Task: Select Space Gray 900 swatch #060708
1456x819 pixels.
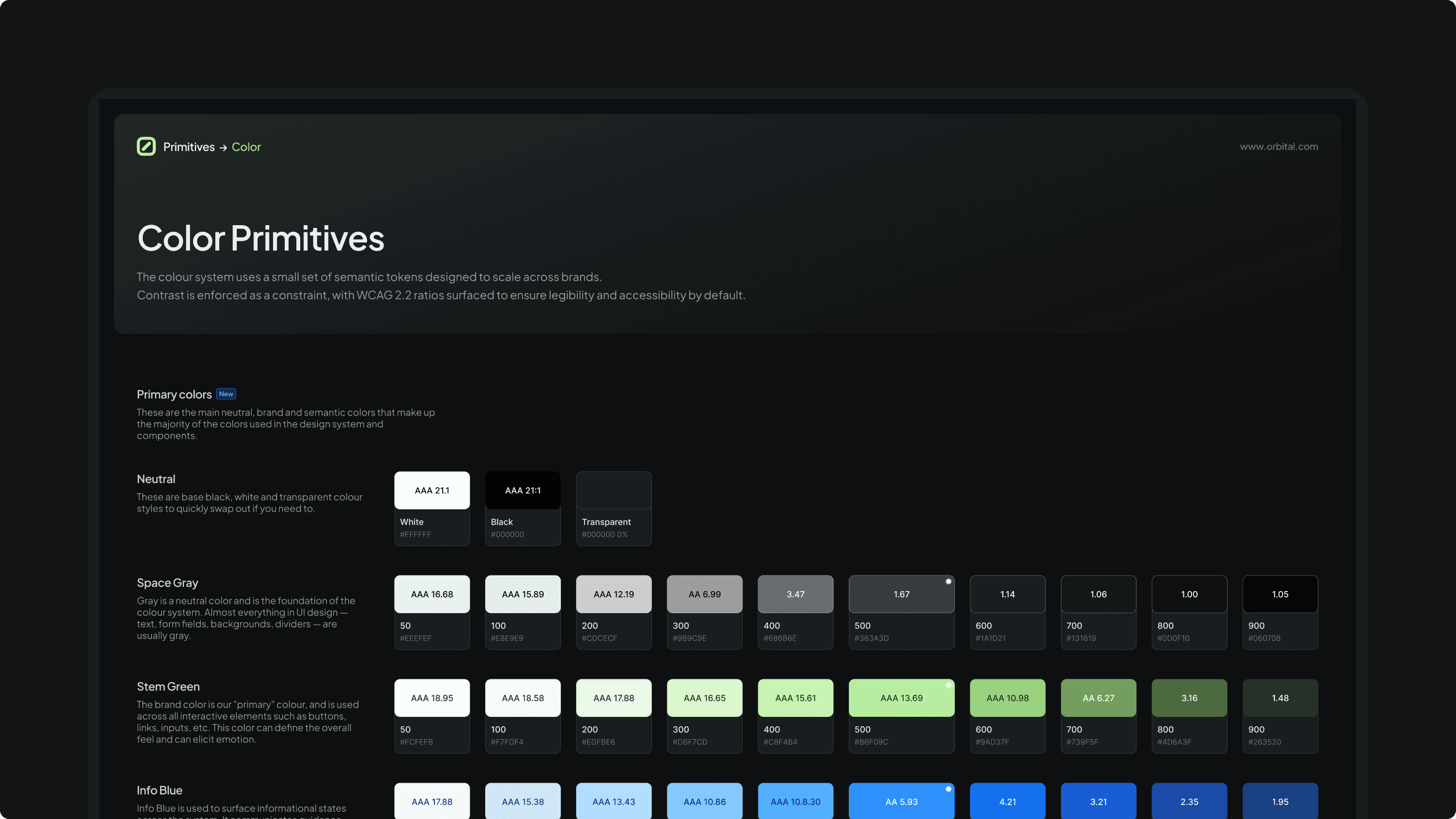Action: pyautogui.click(x=1279, y=594)
